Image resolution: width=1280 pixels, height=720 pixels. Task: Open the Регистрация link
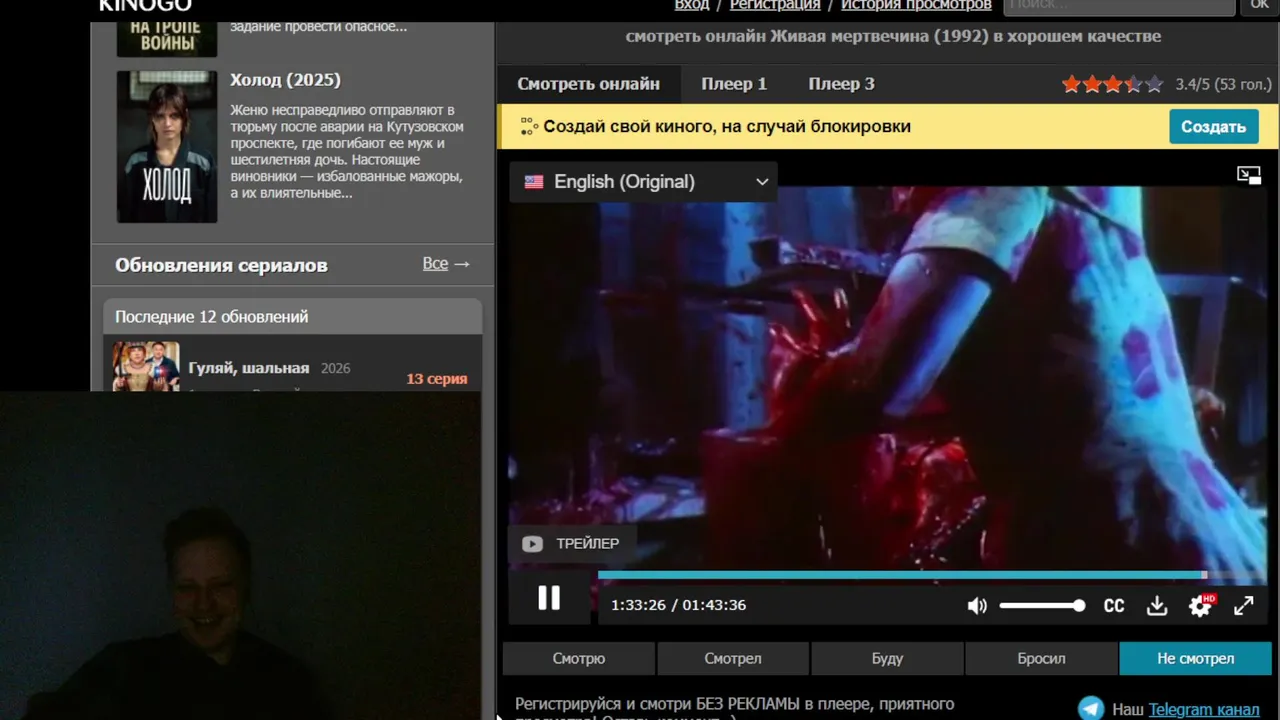coord(775,5)
